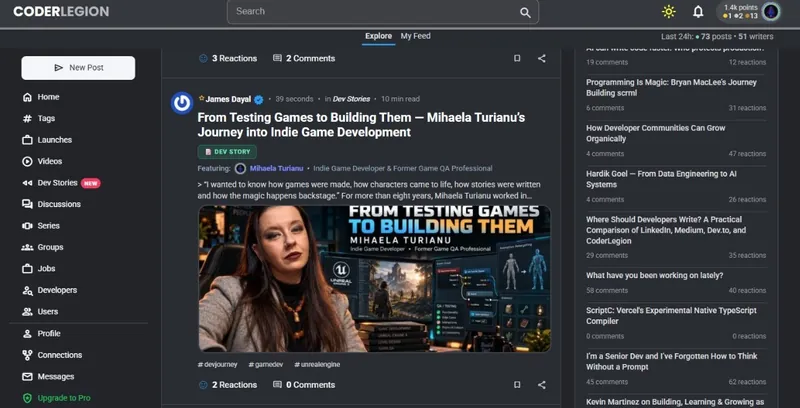Open I'm a Senior Dev post link
The height and width of the screenshot is (408, 800).
(671, 362)
